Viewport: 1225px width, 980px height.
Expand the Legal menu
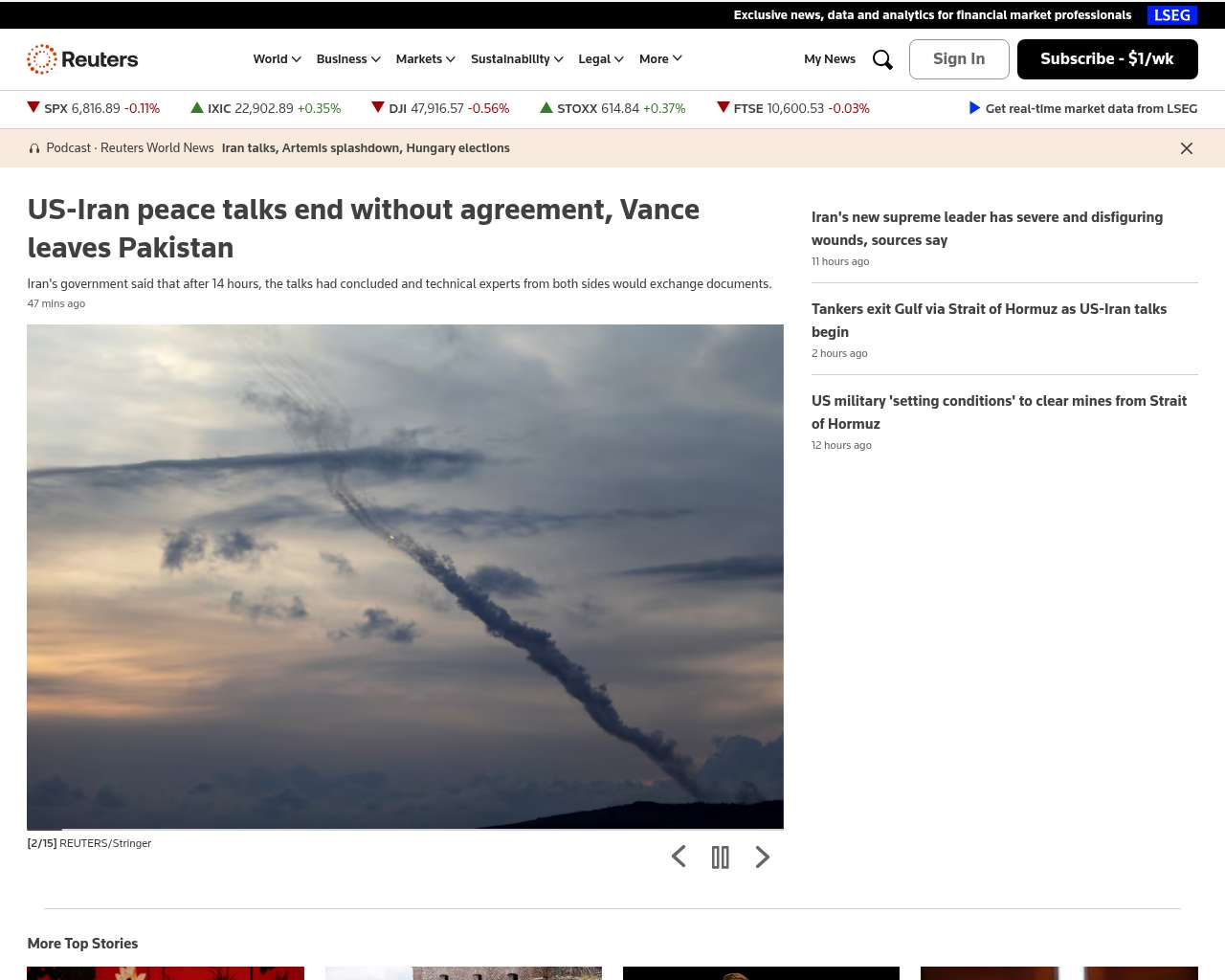tap(601, 59)
